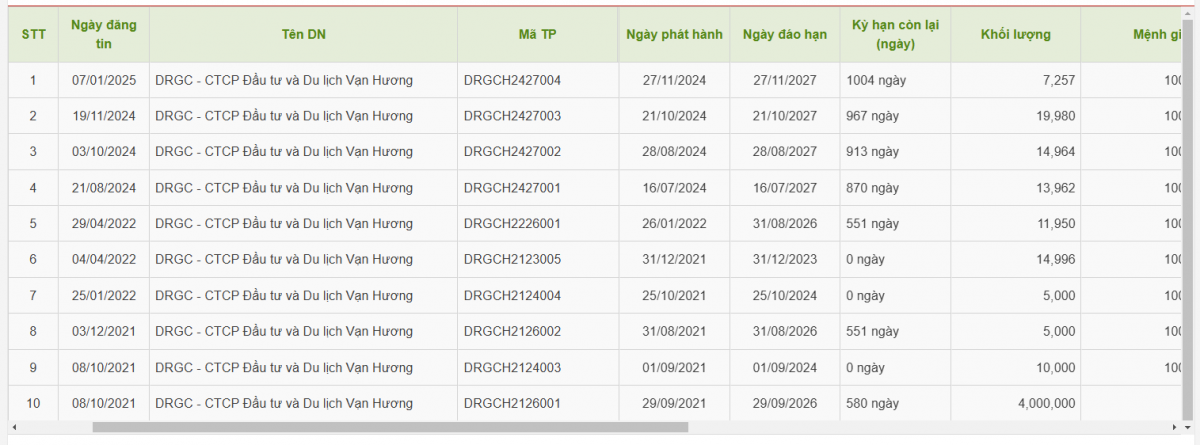The image size is (1200, 445).
Task: Open bond code DRGCH2427004
Action: (512, 80)
